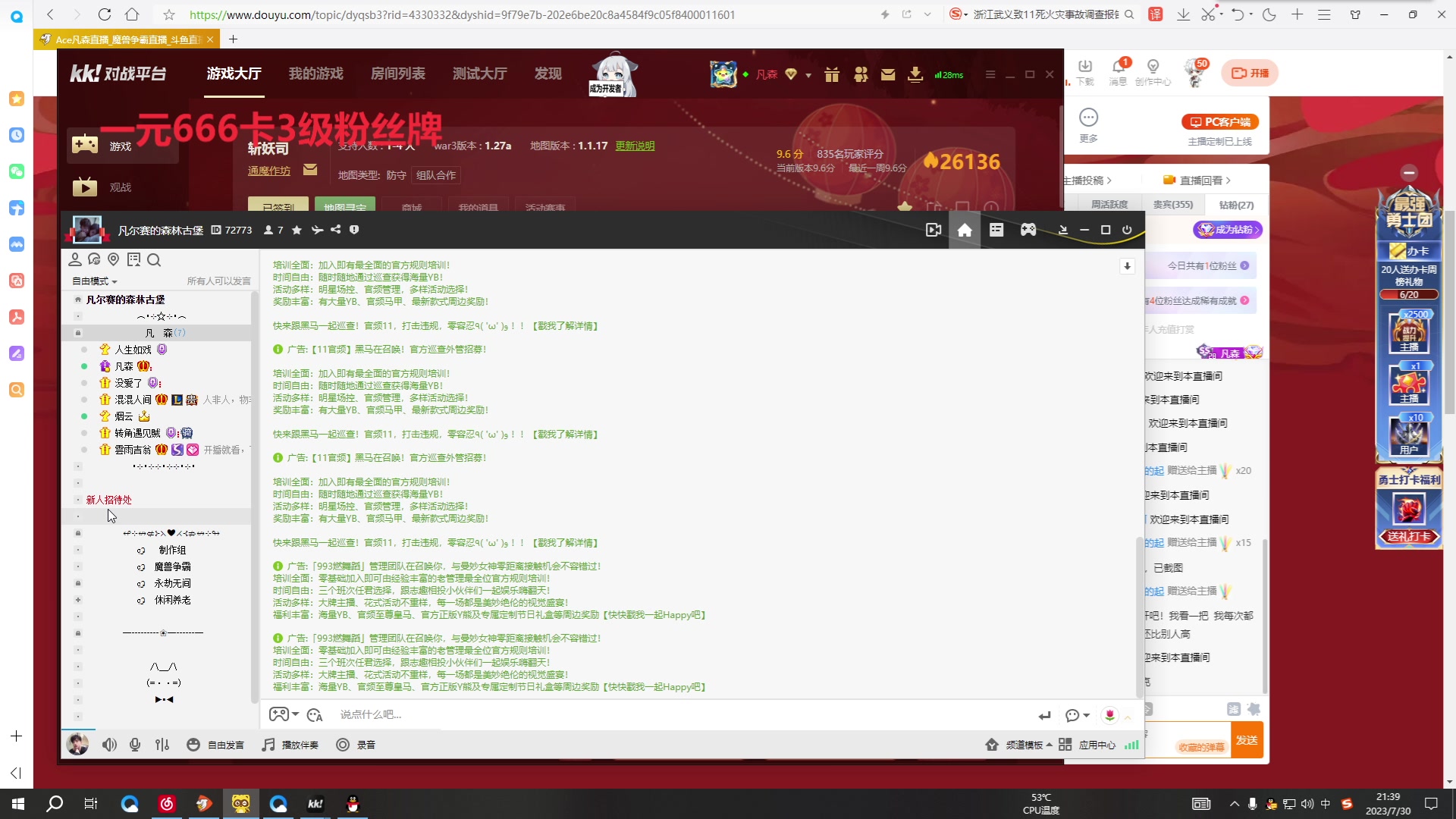Click the location pin icon above the channel list

tap(114, 260)
